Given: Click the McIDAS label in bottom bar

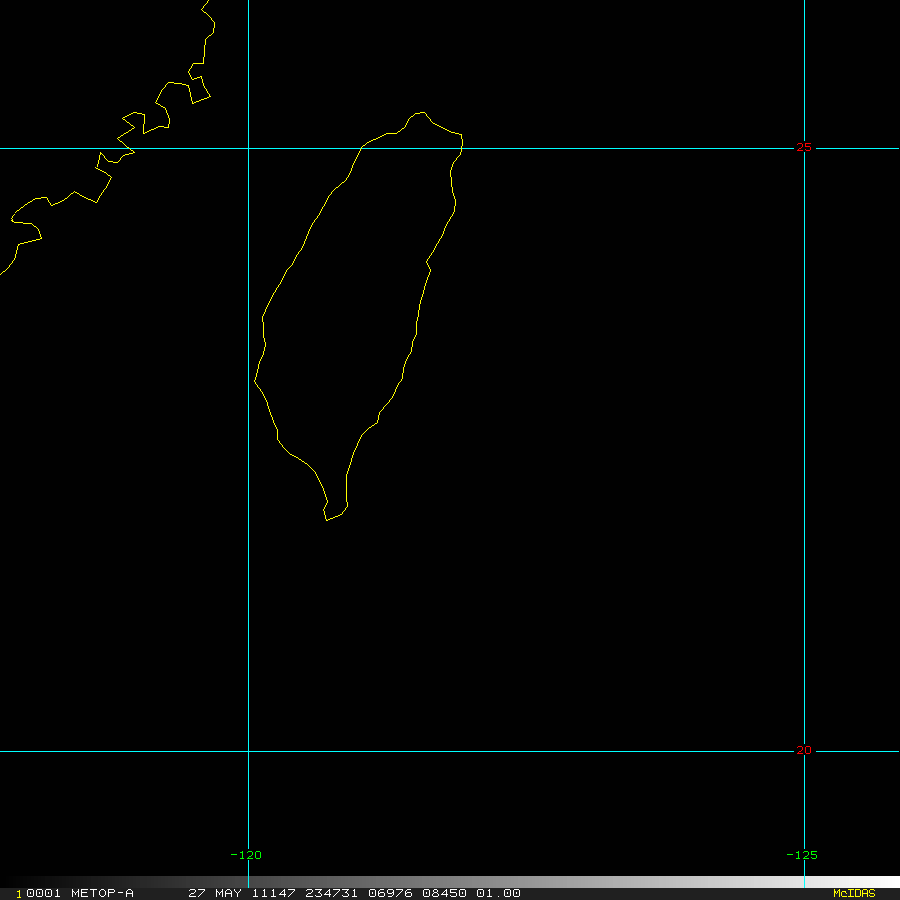Looking at the screenshot, I should [x=853, y=893].
